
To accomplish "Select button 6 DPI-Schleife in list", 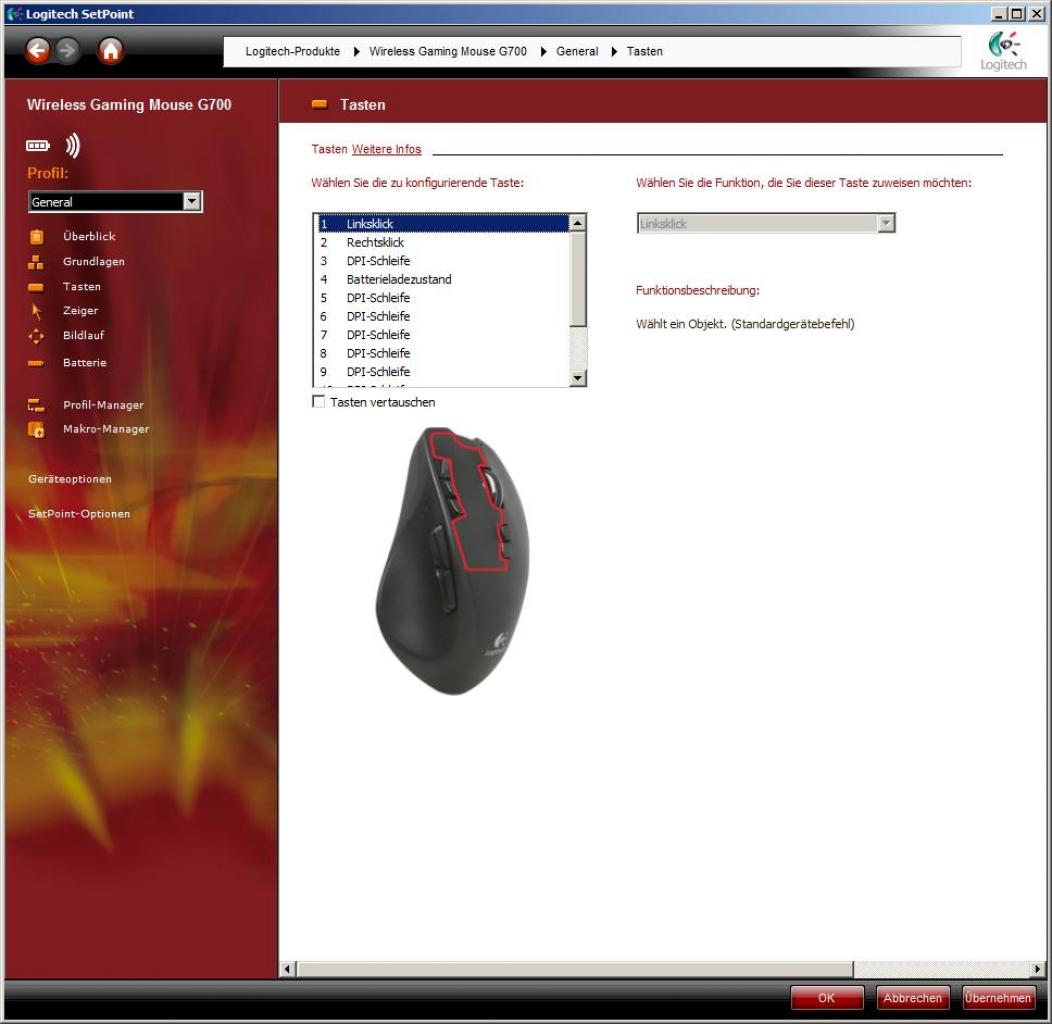I will pyautogui.click(x=443, y=316).
